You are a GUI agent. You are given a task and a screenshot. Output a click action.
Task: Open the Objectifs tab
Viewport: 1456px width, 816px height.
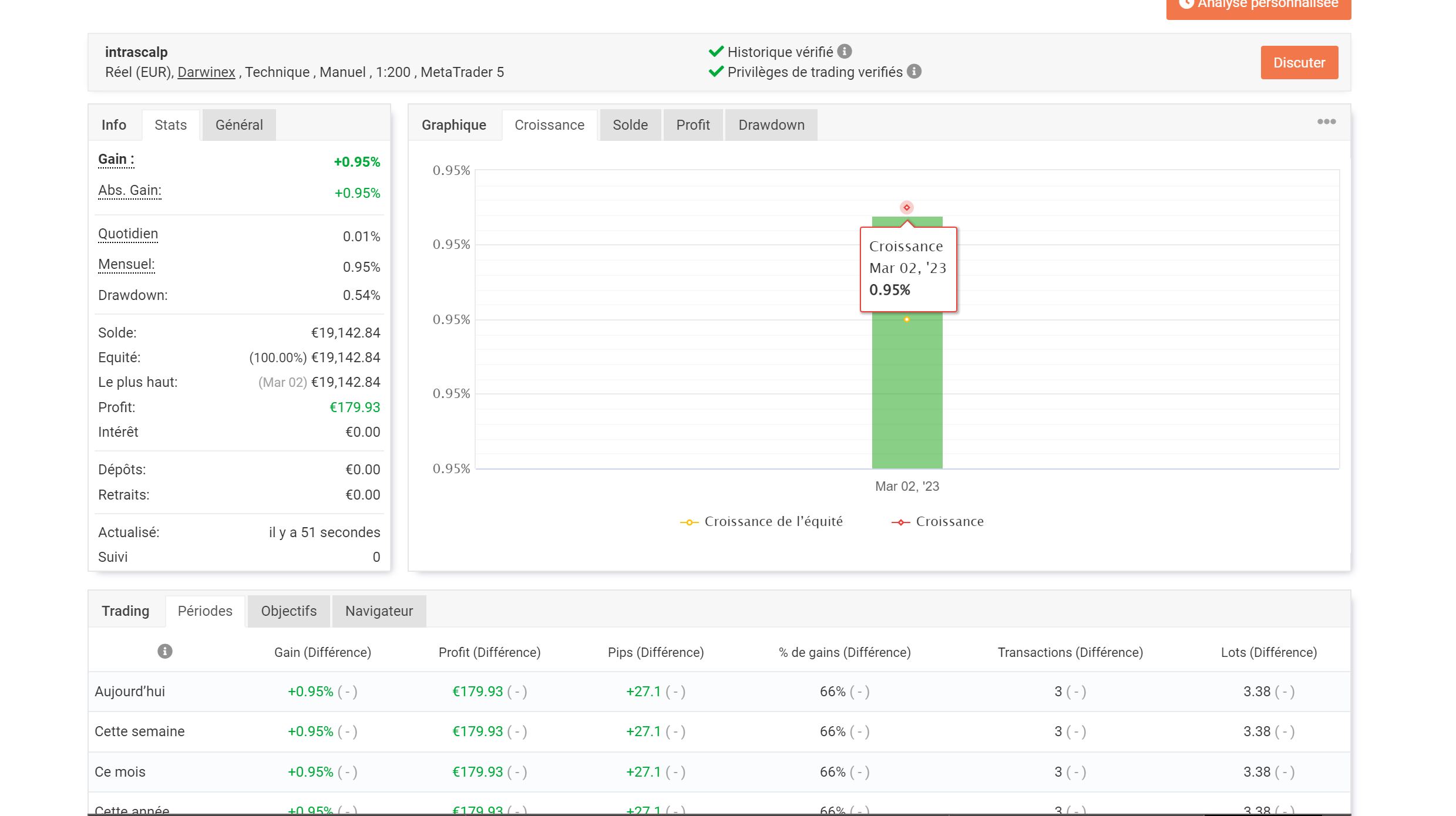coord(289,611)
